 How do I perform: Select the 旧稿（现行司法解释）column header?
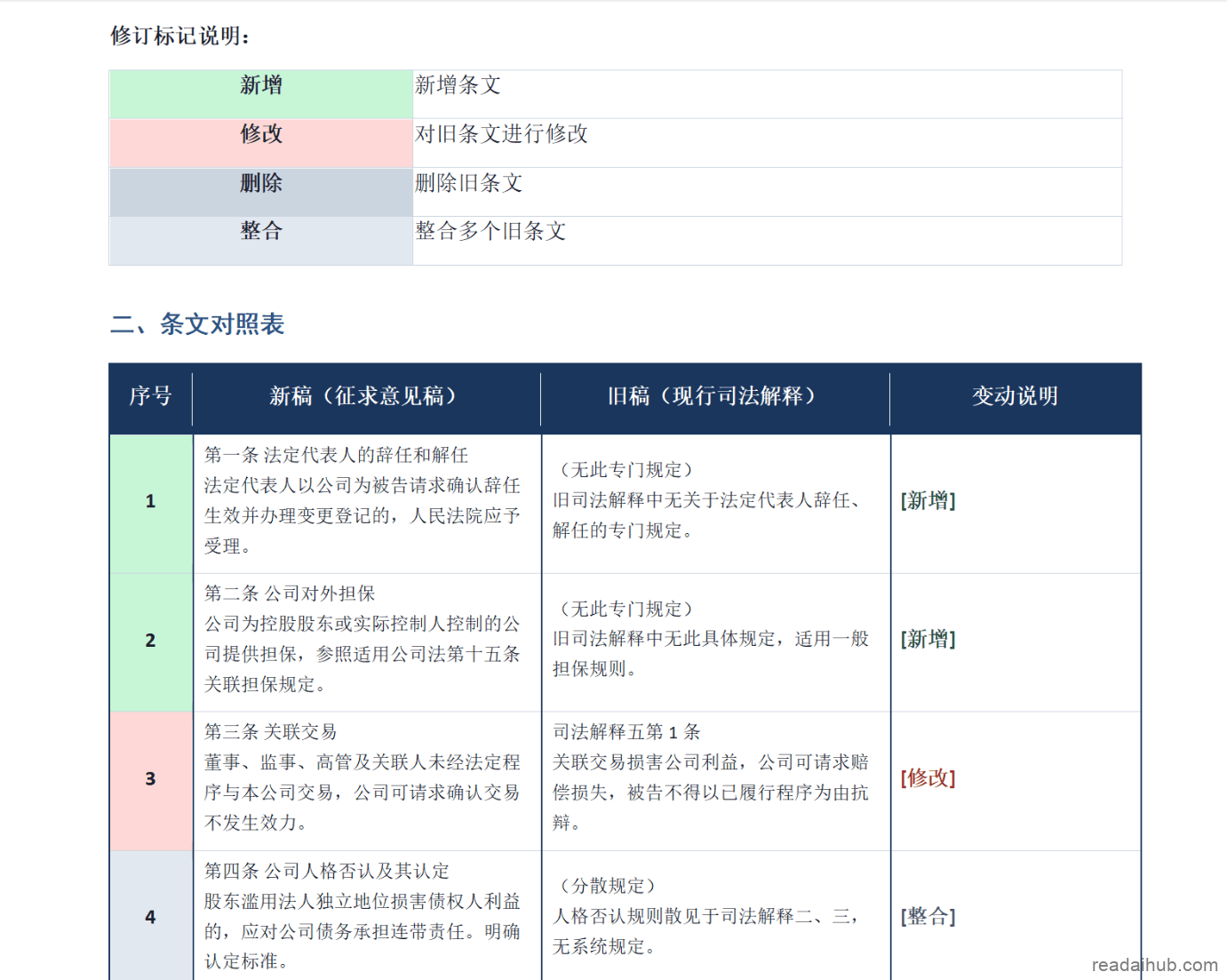pos(713,396)
